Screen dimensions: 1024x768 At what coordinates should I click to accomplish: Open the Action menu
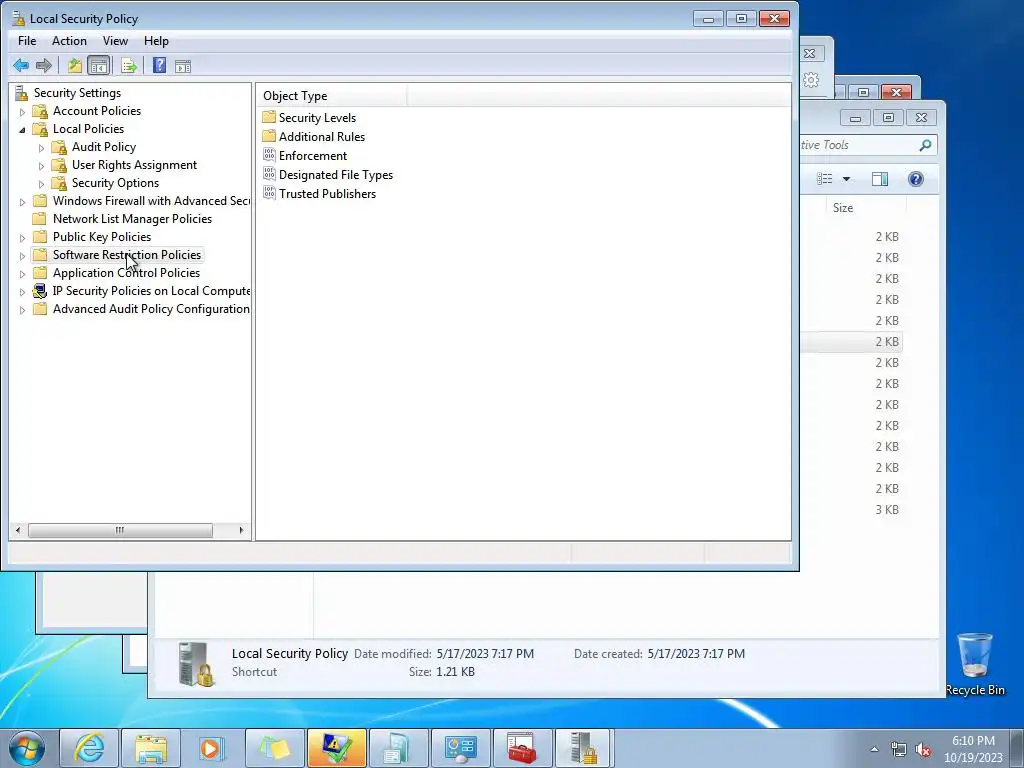pos(69,40)
